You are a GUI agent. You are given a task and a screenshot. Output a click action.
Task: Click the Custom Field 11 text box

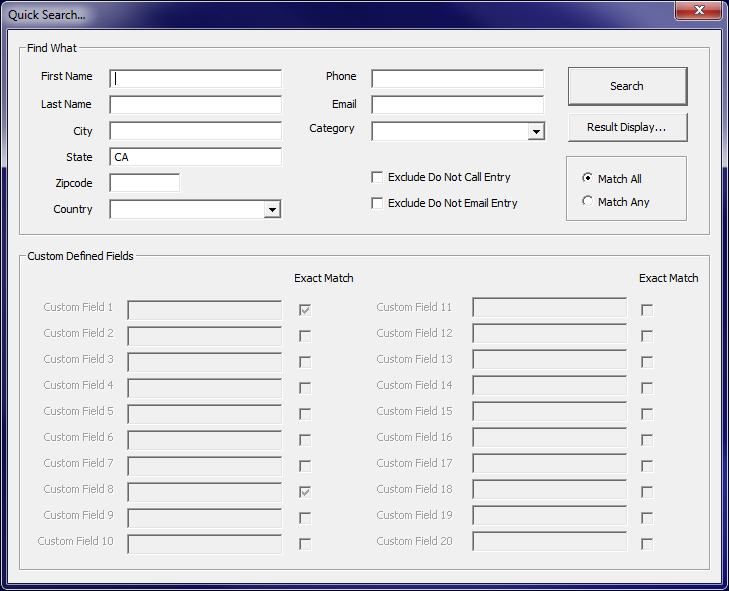[x=549, y=308]
